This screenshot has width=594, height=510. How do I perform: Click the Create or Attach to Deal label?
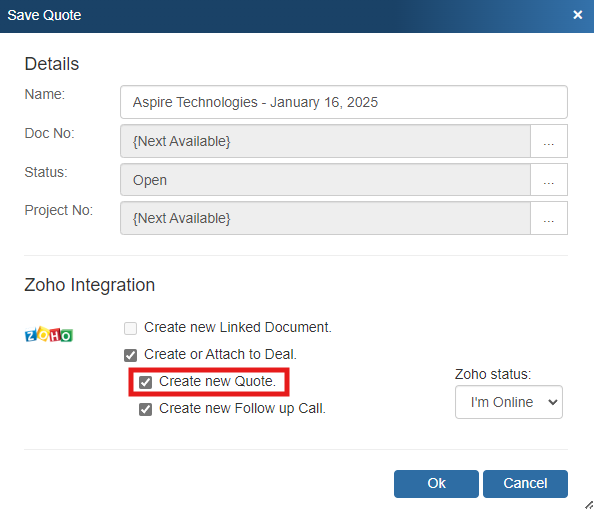click(220, 354)
